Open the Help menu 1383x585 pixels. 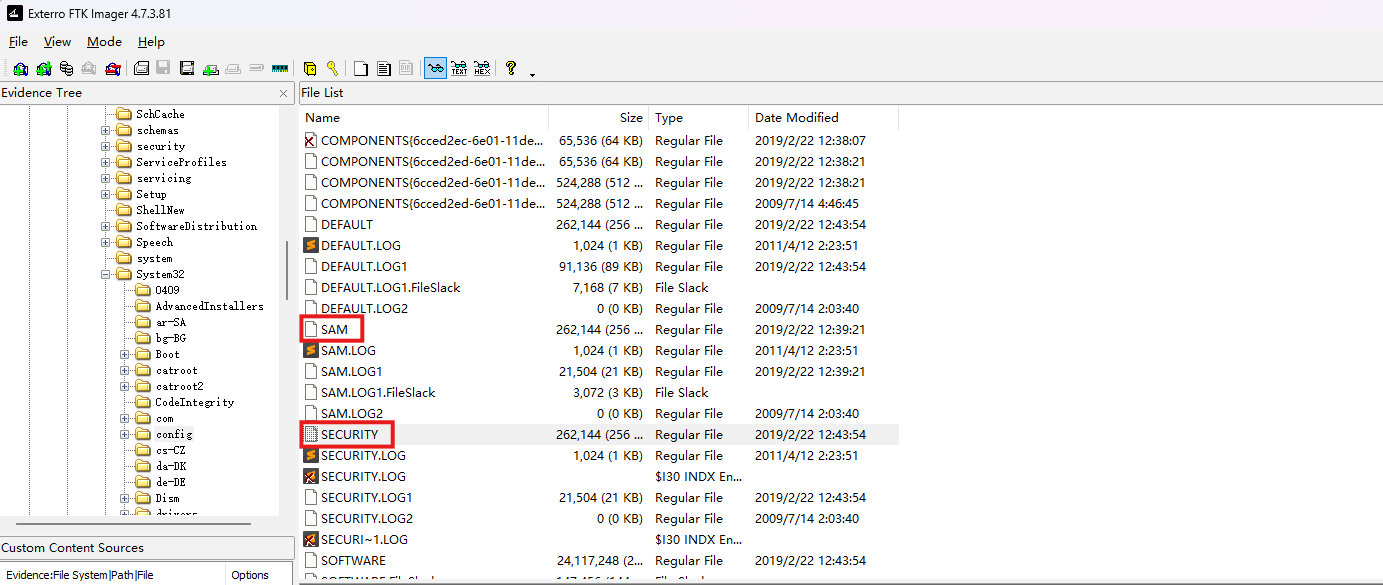click(151, 42)
